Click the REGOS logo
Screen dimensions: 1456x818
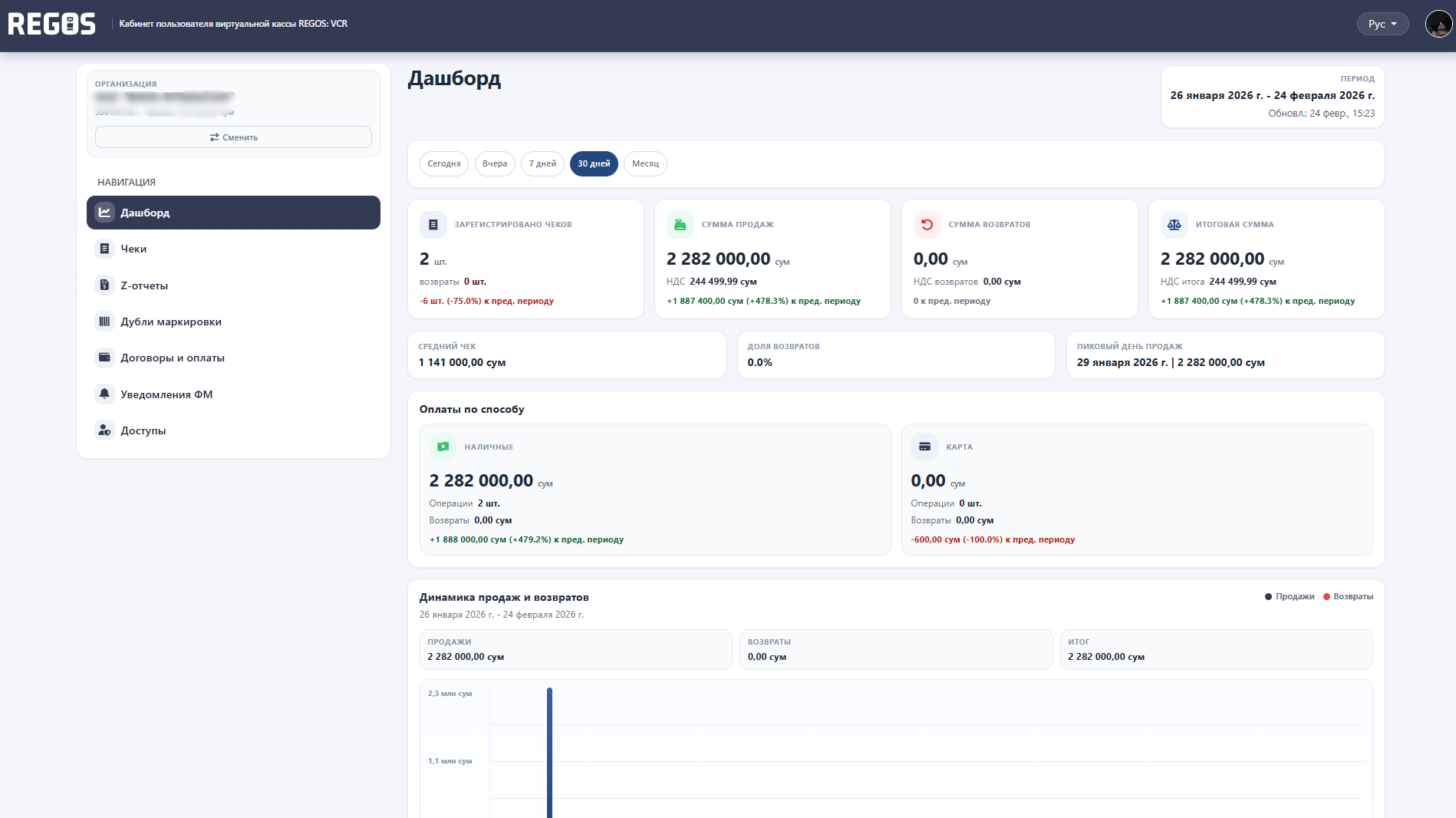tap(52, 24)
